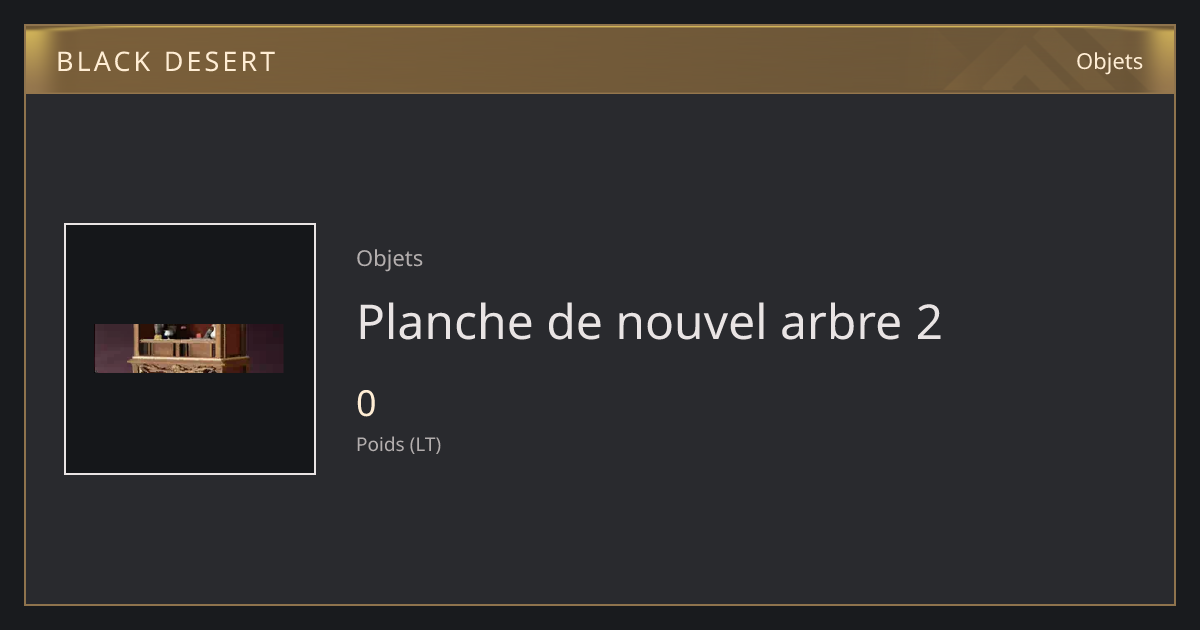This screenshot has height=630, width=1200.
Task: Click the number 2 ending the title
Action: click(929, 323)
